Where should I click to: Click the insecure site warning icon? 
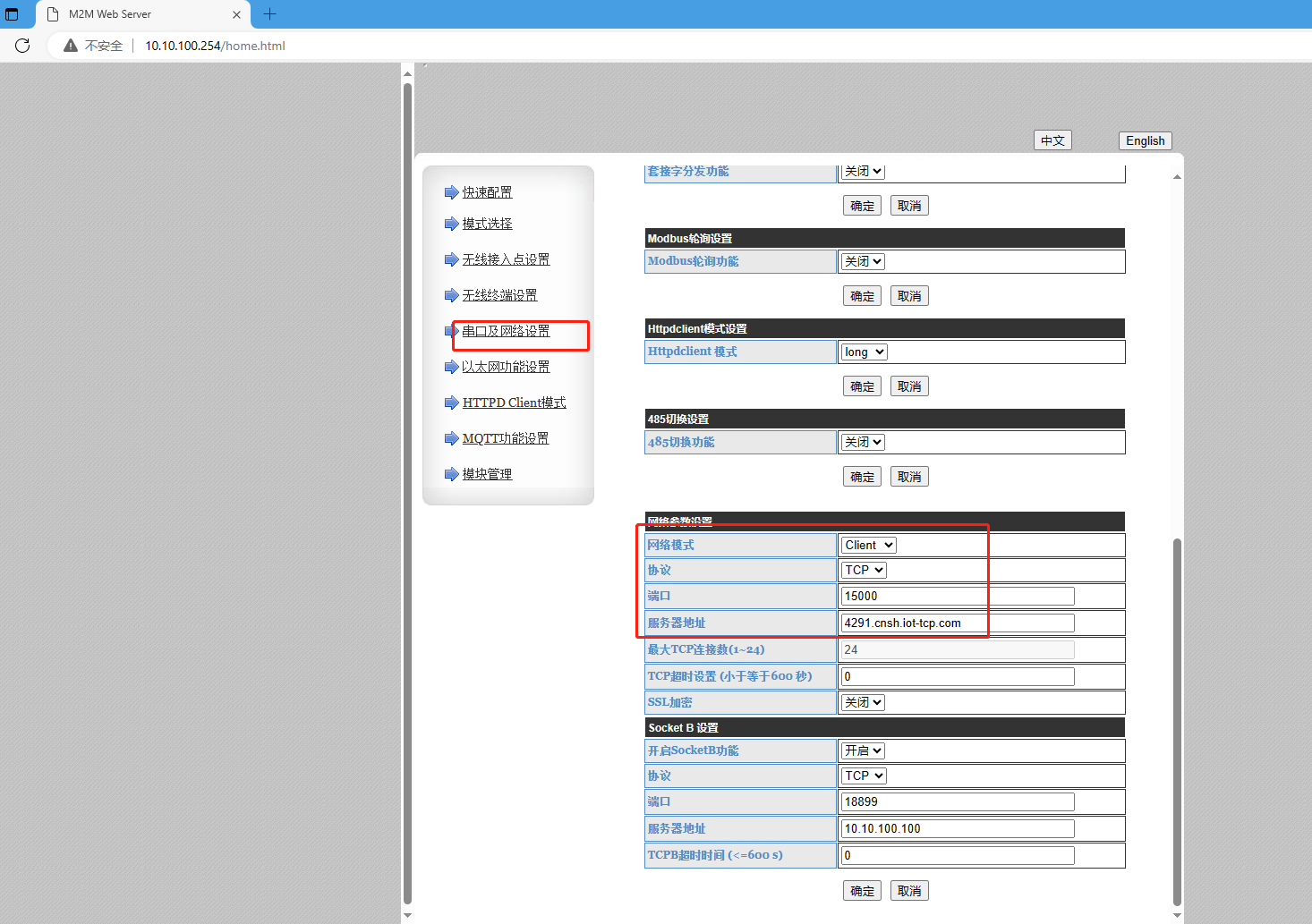tap(71, 46)
